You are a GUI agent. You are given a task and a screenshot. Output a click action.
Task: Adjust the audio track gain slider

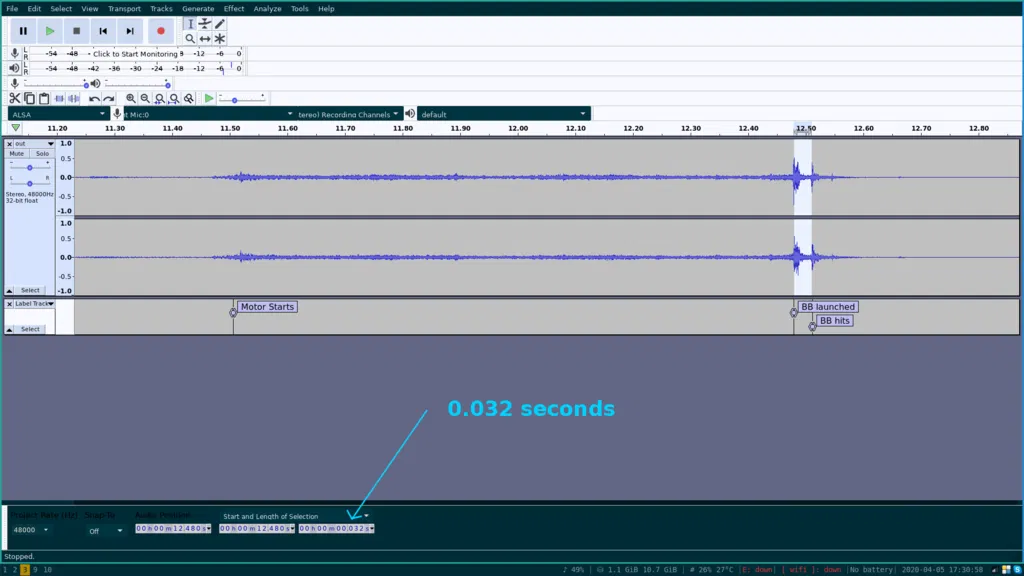(29, 168)
